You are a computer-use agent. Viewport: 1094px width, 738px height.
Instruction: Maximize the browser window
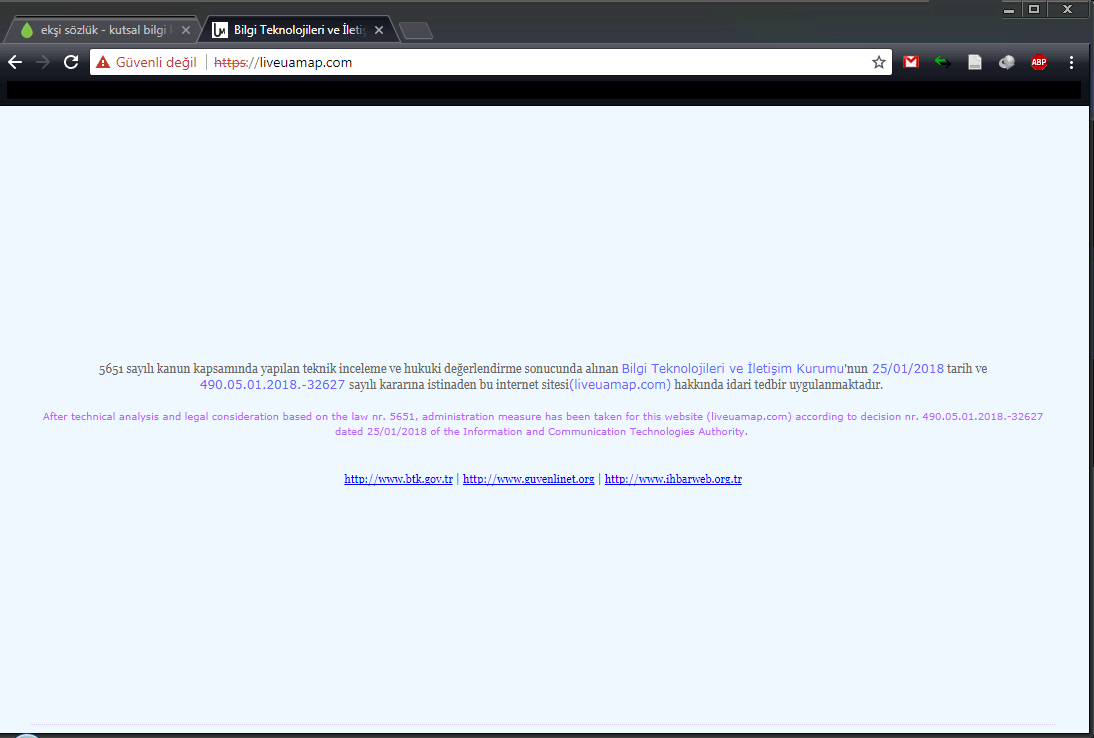coord(1034,9)
